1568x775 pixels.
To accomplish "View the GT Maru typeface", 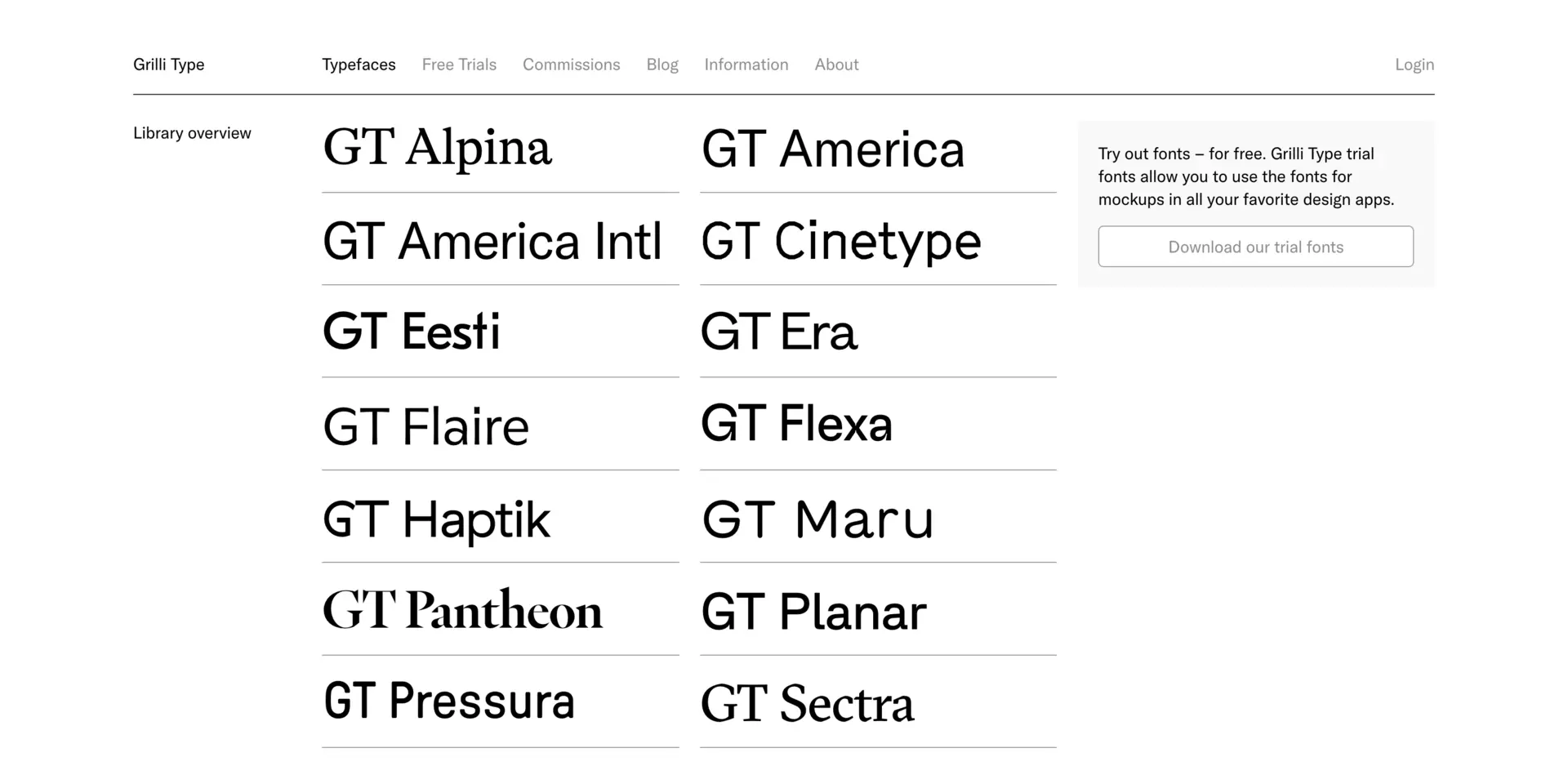I will click(x=817, y=519).
